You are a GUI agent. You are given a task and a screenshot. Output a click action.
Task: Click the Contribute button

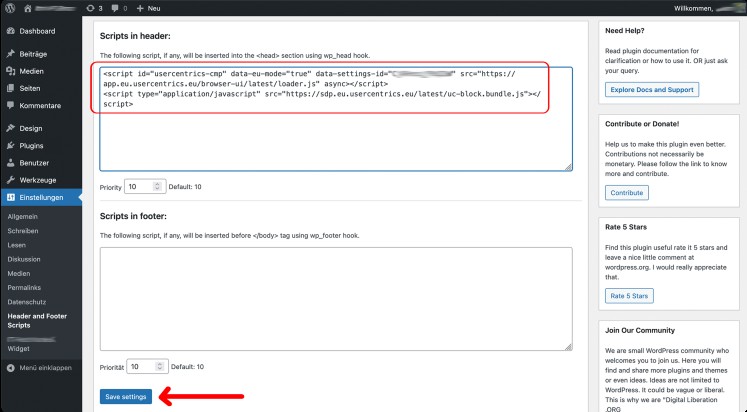(x=626, y=193)
